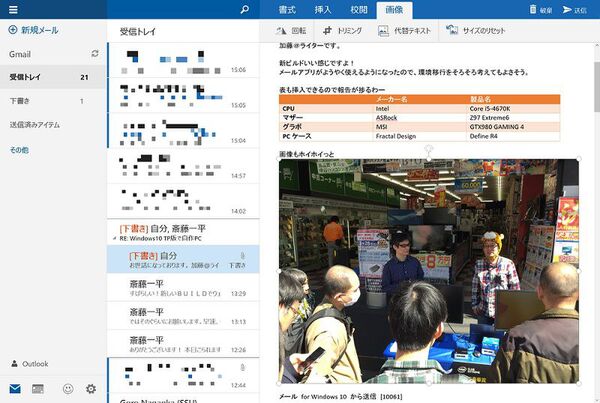Open 斎藤一平 message from 13:13
Viewport: 600px width, 403px height.
click(x=184, y=316)
